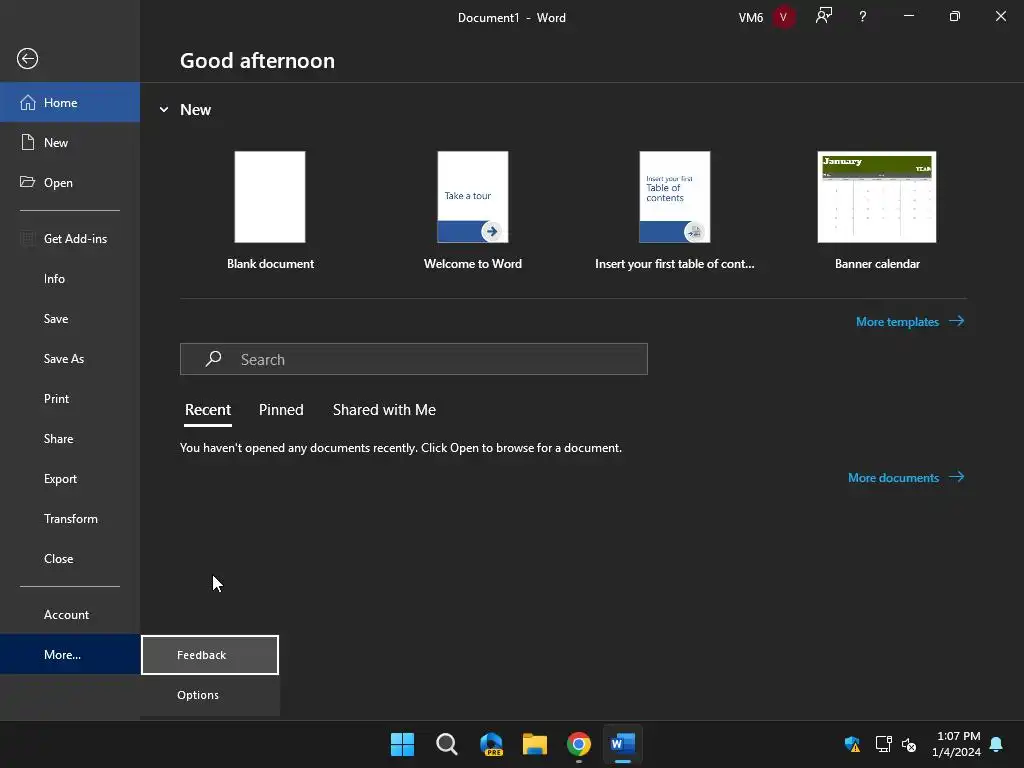Switch to the Recent tab
Screen dimensions: 1024x768
coord(208,409)
